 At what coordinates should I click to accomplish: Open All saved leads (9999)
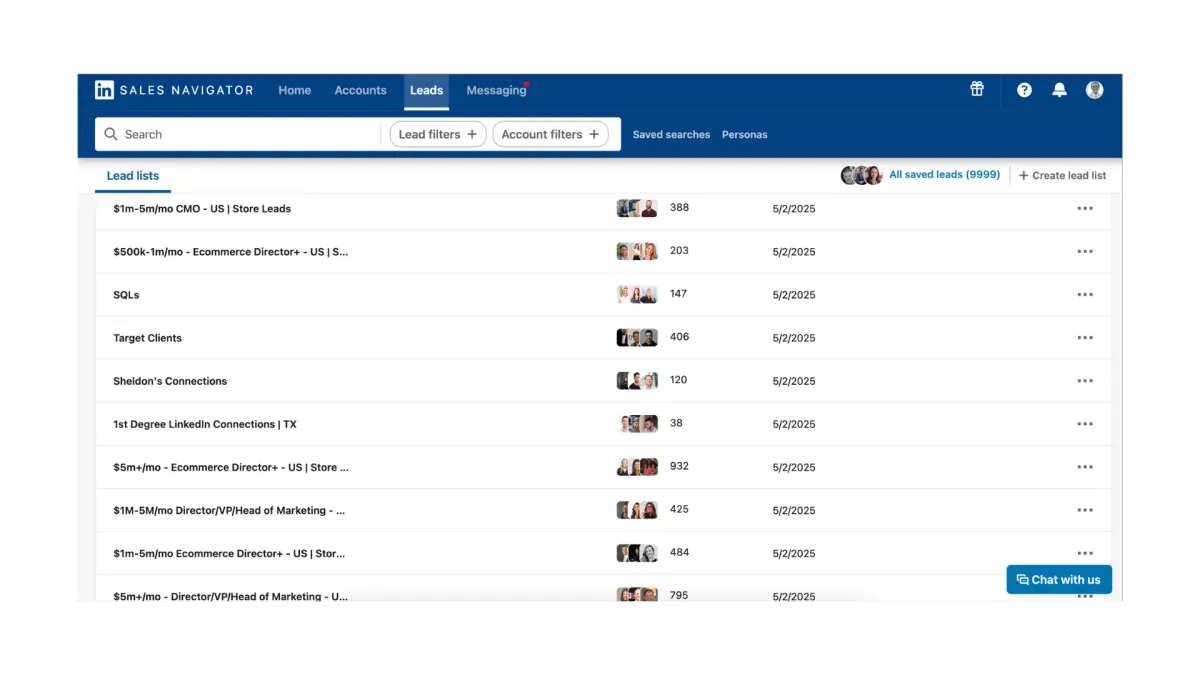pyautogui.click(x=945, y=175)
